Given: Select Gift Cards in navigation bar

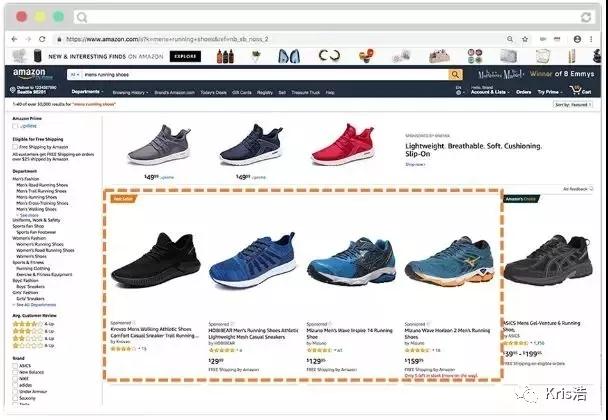Looking at the screenshot, I should point(242,93).
